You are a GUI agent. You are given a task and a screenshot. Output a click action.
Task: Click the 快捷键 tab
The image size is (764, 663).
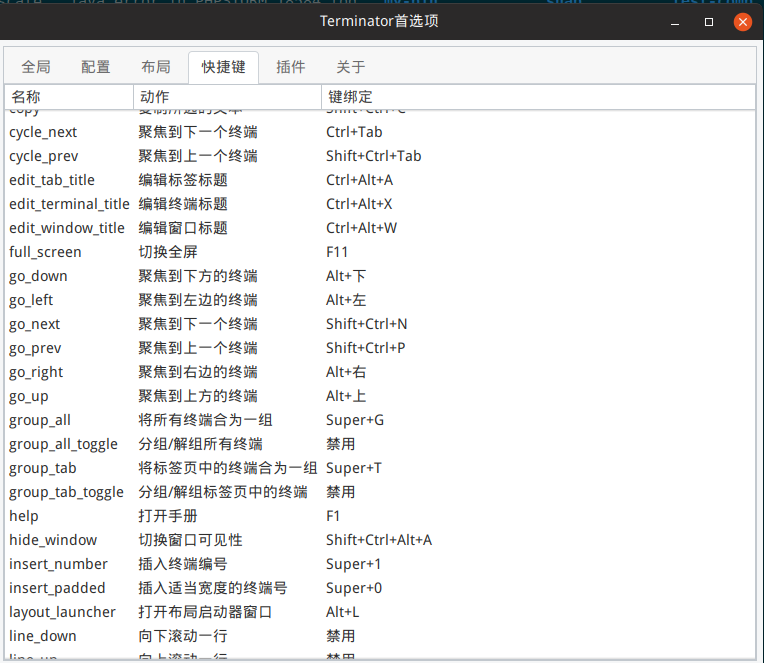(x=224, y=67)
